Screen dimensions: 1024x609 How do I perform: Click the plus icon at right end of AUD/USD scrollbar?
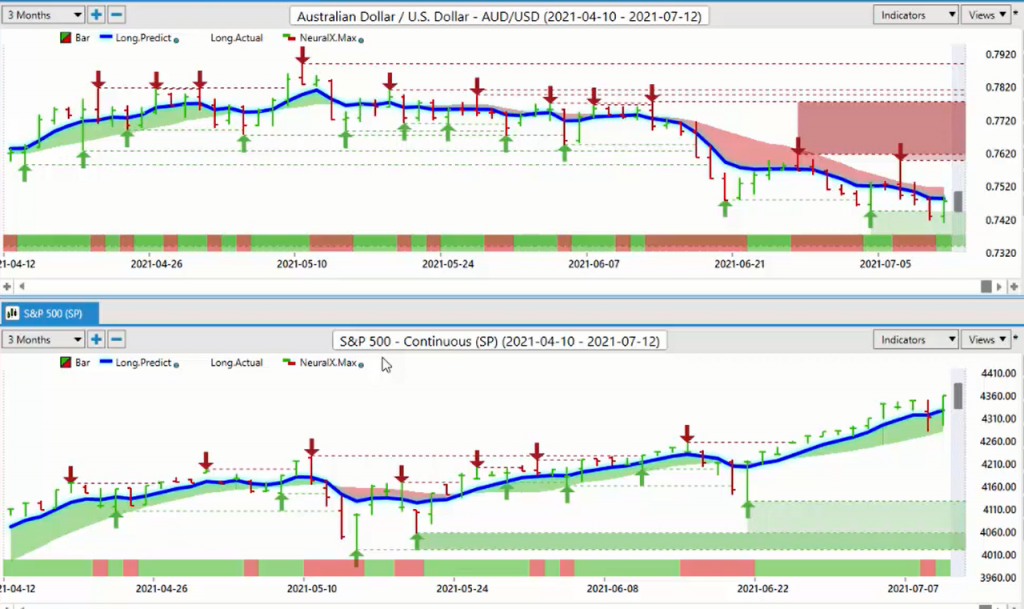(x=1014, y=286)
